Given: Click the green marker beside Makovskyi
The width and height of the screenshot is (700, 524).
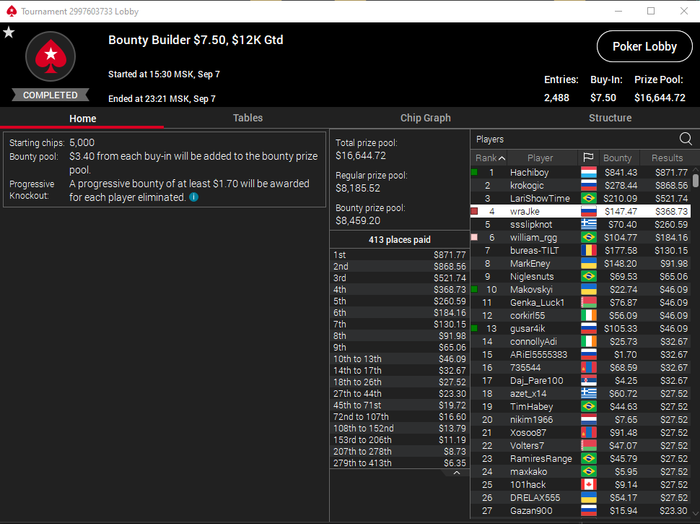Looking at the screenshot, I should 475,289.
